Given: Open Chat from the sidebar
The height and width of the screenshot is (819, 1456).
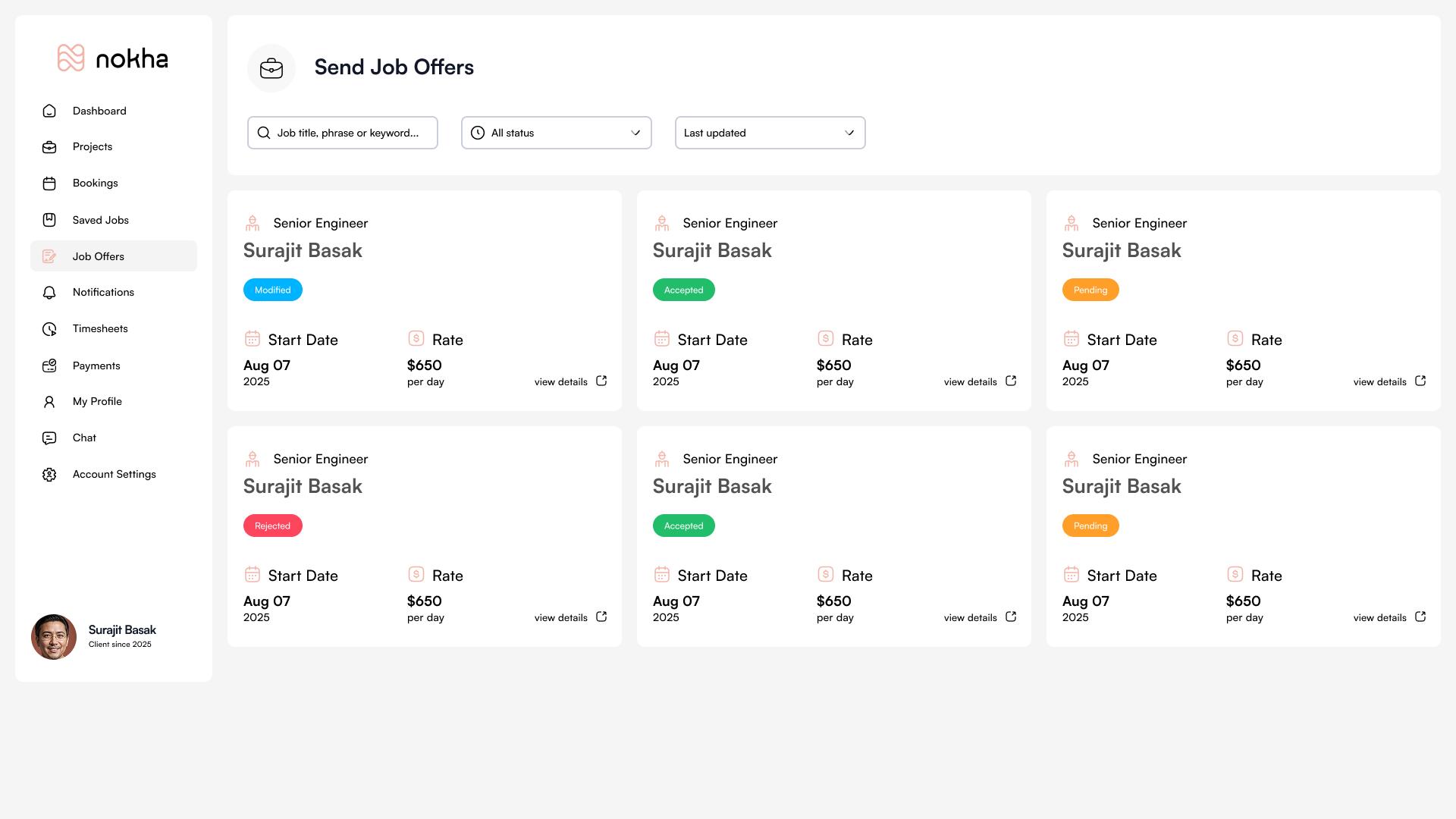Looking at the screenshot, I should point(84,438).
